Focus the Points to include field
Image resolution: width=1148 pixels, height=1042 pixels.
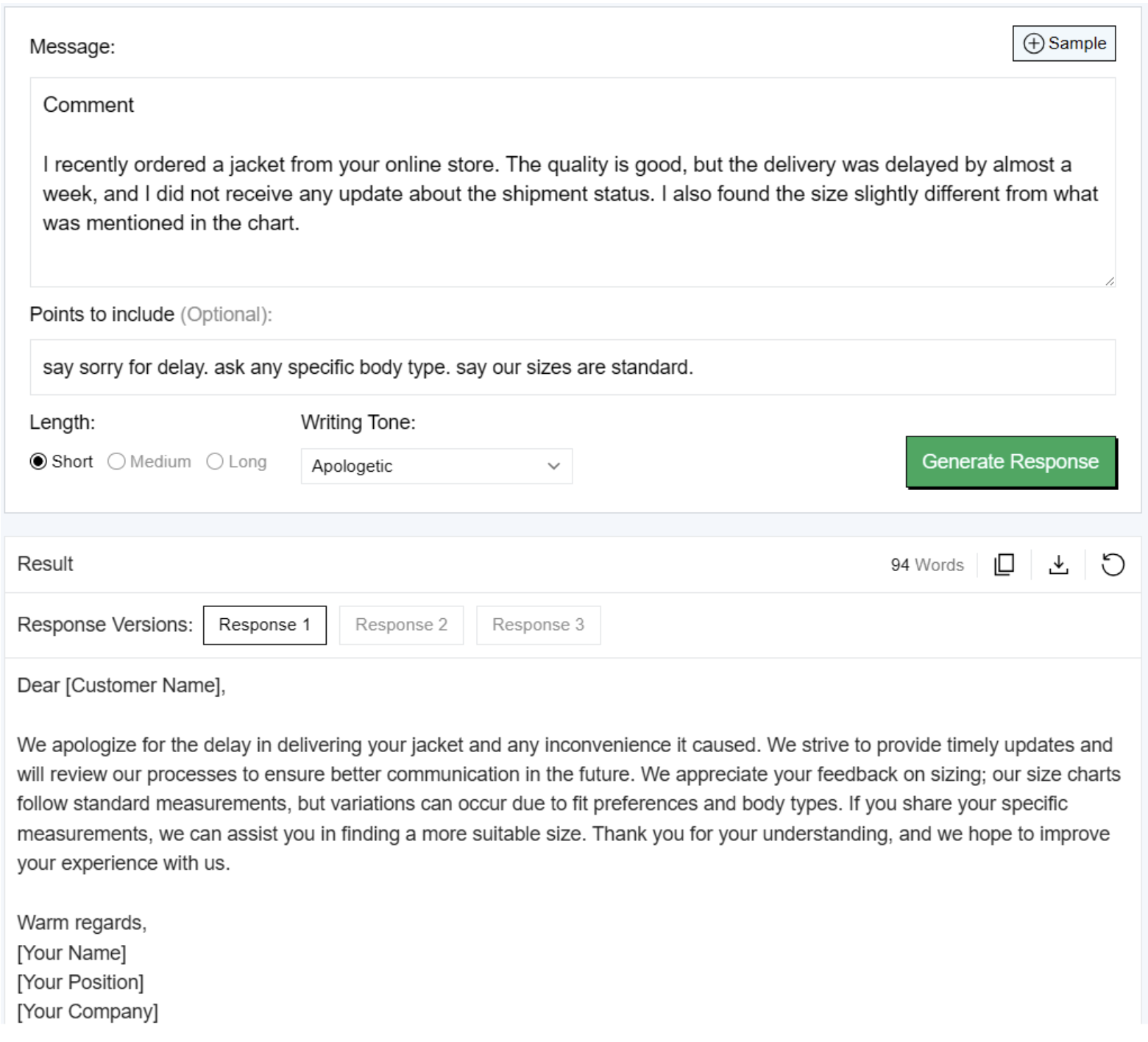click(x=573, y=367)
